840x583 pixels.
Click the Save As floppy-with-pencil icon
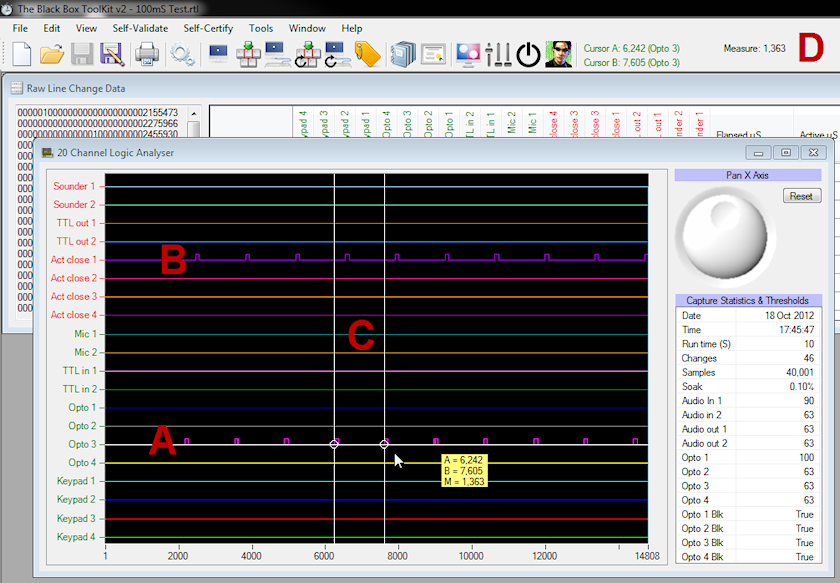point(111,54)
